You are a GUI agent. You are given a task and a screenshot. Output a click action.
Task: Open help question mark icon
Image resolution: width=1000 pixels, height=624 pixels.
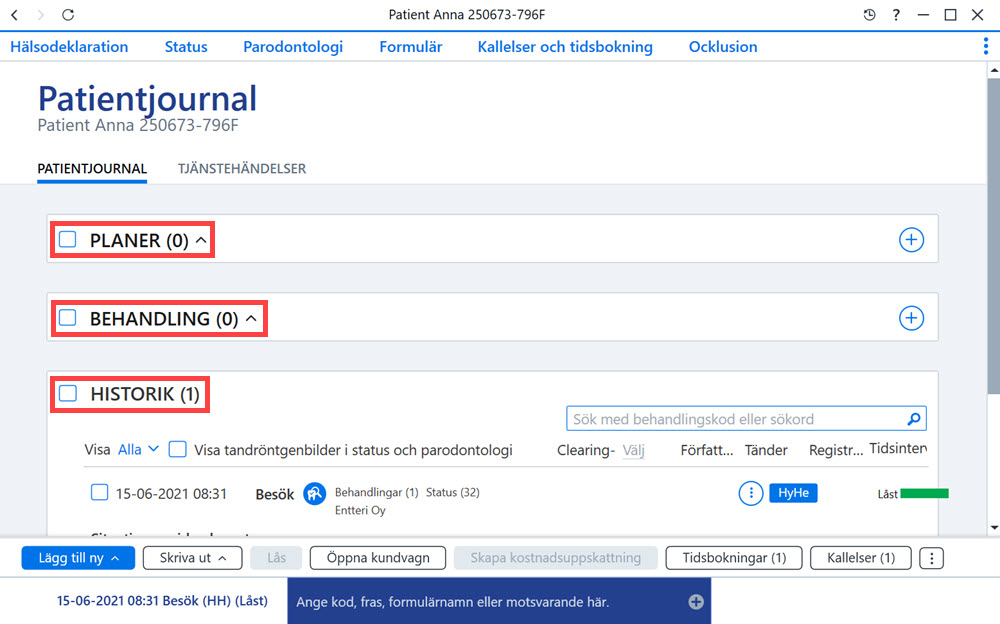click(896, 15)
